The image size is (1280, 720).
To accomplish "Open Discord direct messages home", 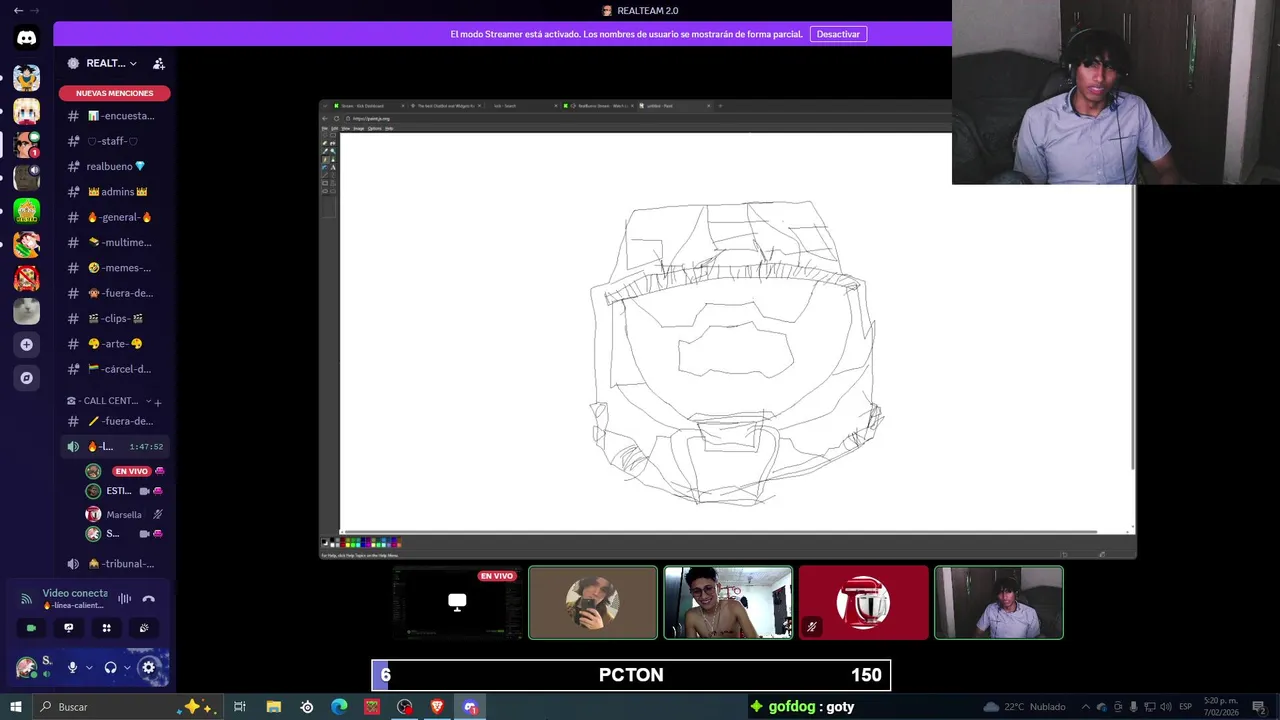I will (26, 38).
